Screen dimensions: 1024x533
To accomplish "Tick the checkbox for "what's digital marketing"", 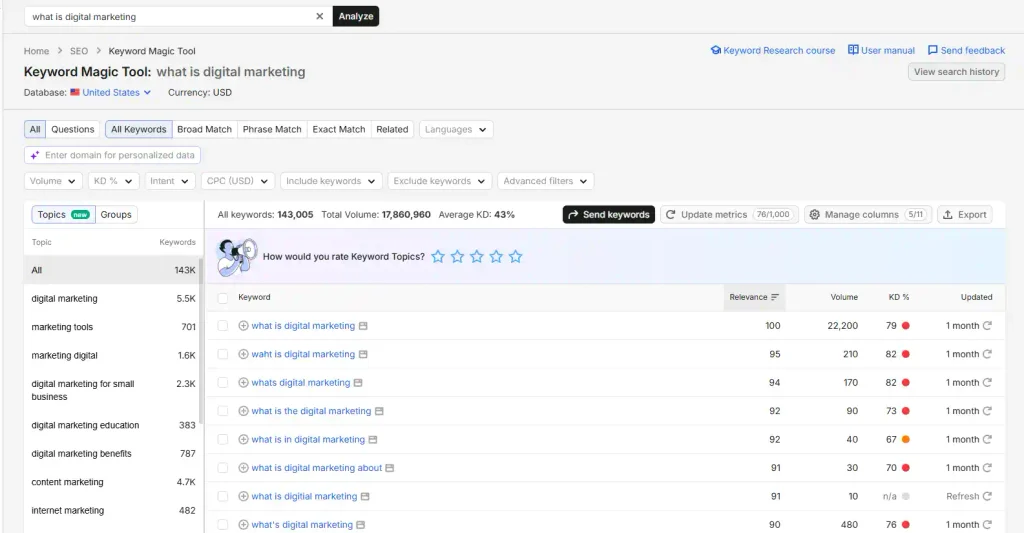I will (x=223, y=525).
